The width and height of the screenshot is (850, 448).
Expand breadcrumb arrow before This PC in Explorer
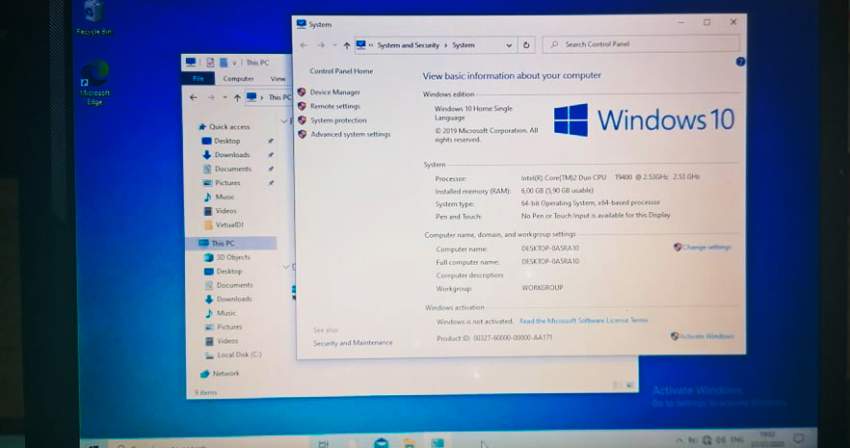[x=262, y=98]
